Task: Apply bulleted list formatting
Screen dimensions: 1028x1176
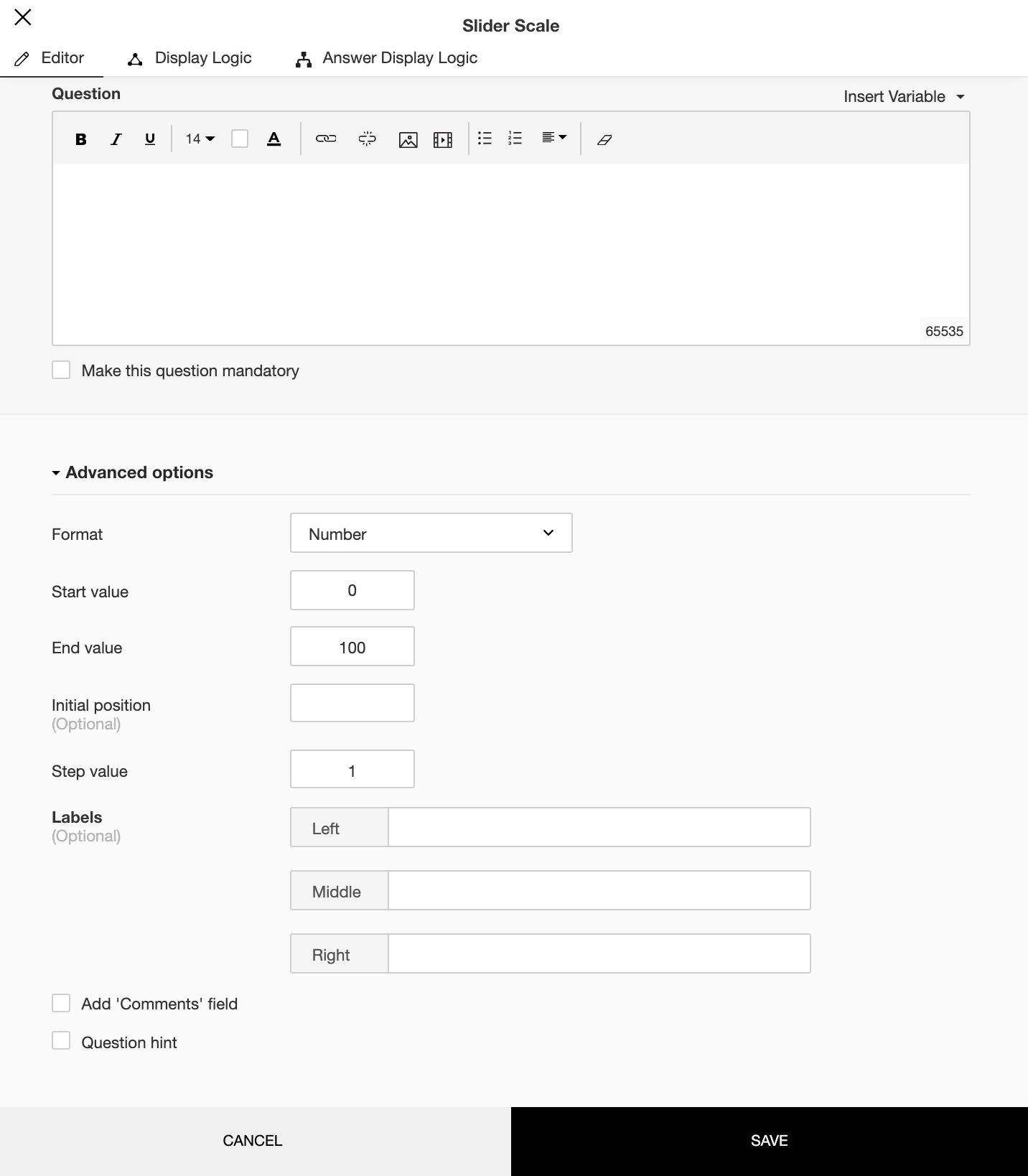Action: click(485, 139)
